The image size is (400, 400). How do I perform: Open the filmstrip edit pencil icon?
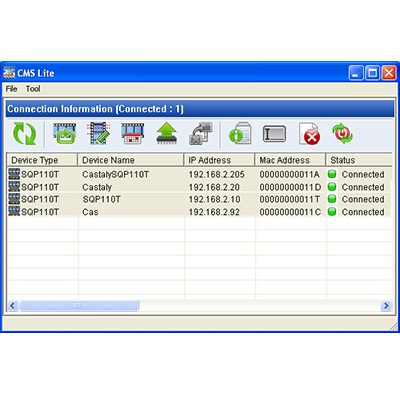(x=98, y=134)
